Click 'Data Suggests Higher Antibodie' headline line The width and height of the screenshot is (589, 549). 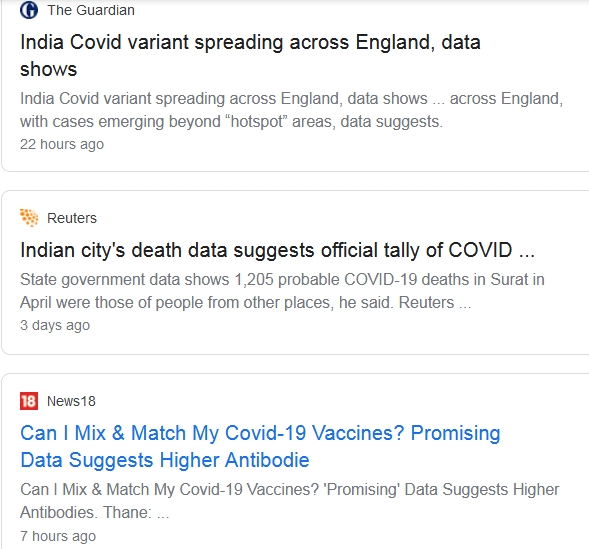[x=165, y=460]
